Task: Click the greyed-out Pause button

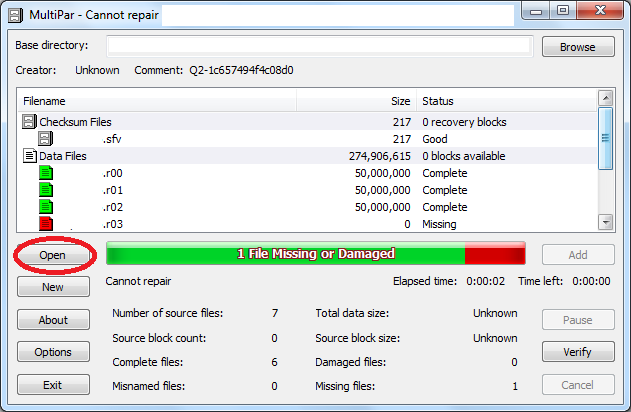Action: [x=578, y=320]
